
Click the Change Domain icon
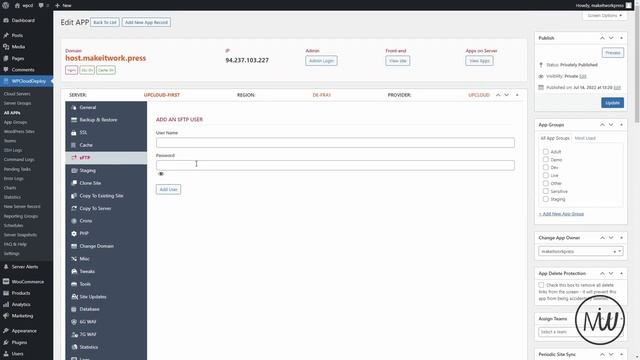pyautogui.click(x=74, y=246)
